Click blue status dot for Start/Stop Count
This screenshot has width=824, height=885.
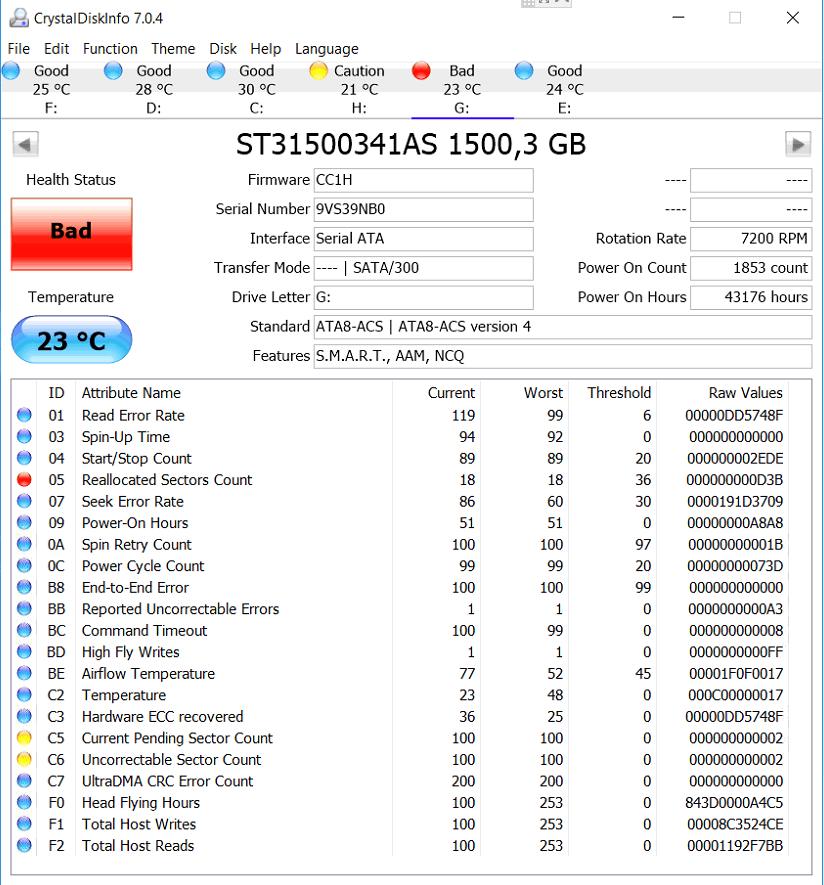point(24,458)
